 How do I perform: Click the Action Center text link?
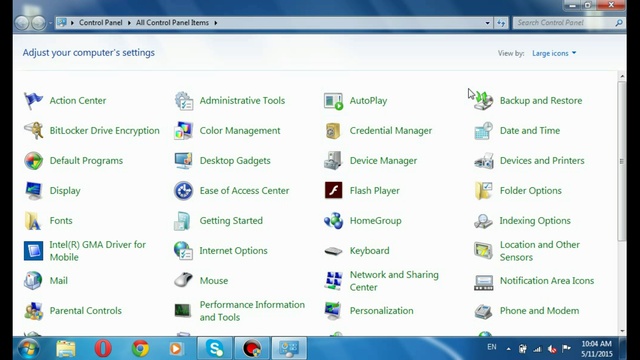[x=78, y=100]
